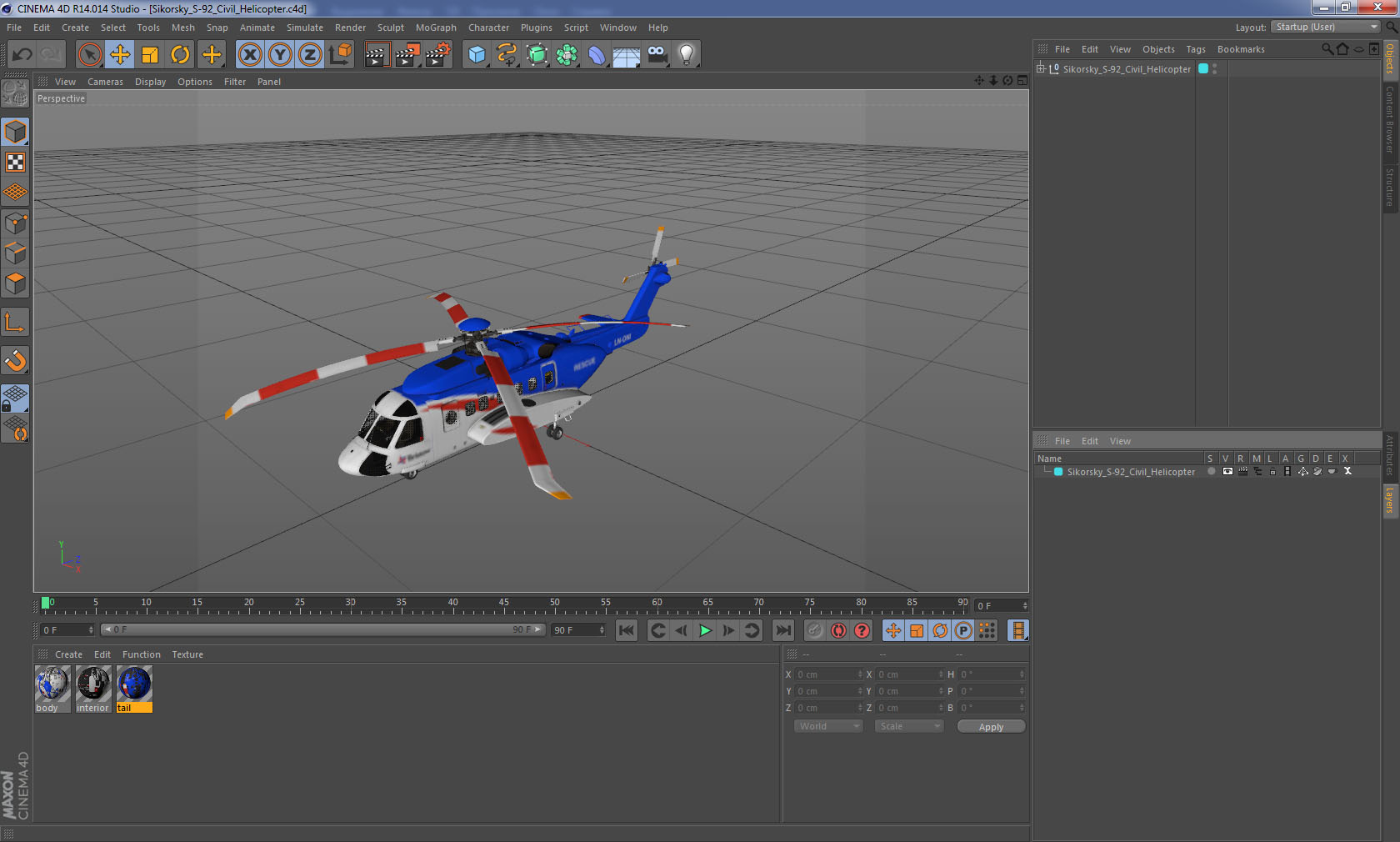Click the cyan layer swatch in Object Manager
Screen dimensions: 1400x842
[1203, 68]
